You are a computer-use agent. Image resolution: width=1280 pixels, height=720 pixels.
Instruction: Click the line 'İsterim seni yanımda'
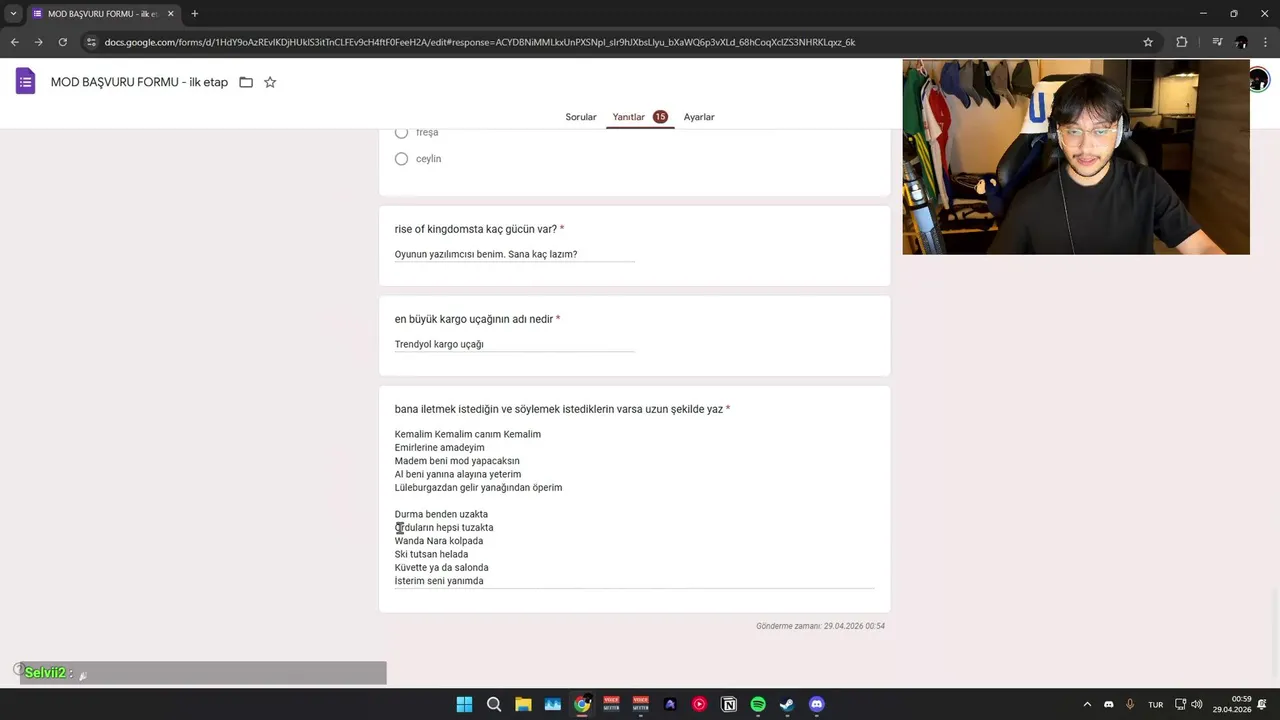[438, 581]
